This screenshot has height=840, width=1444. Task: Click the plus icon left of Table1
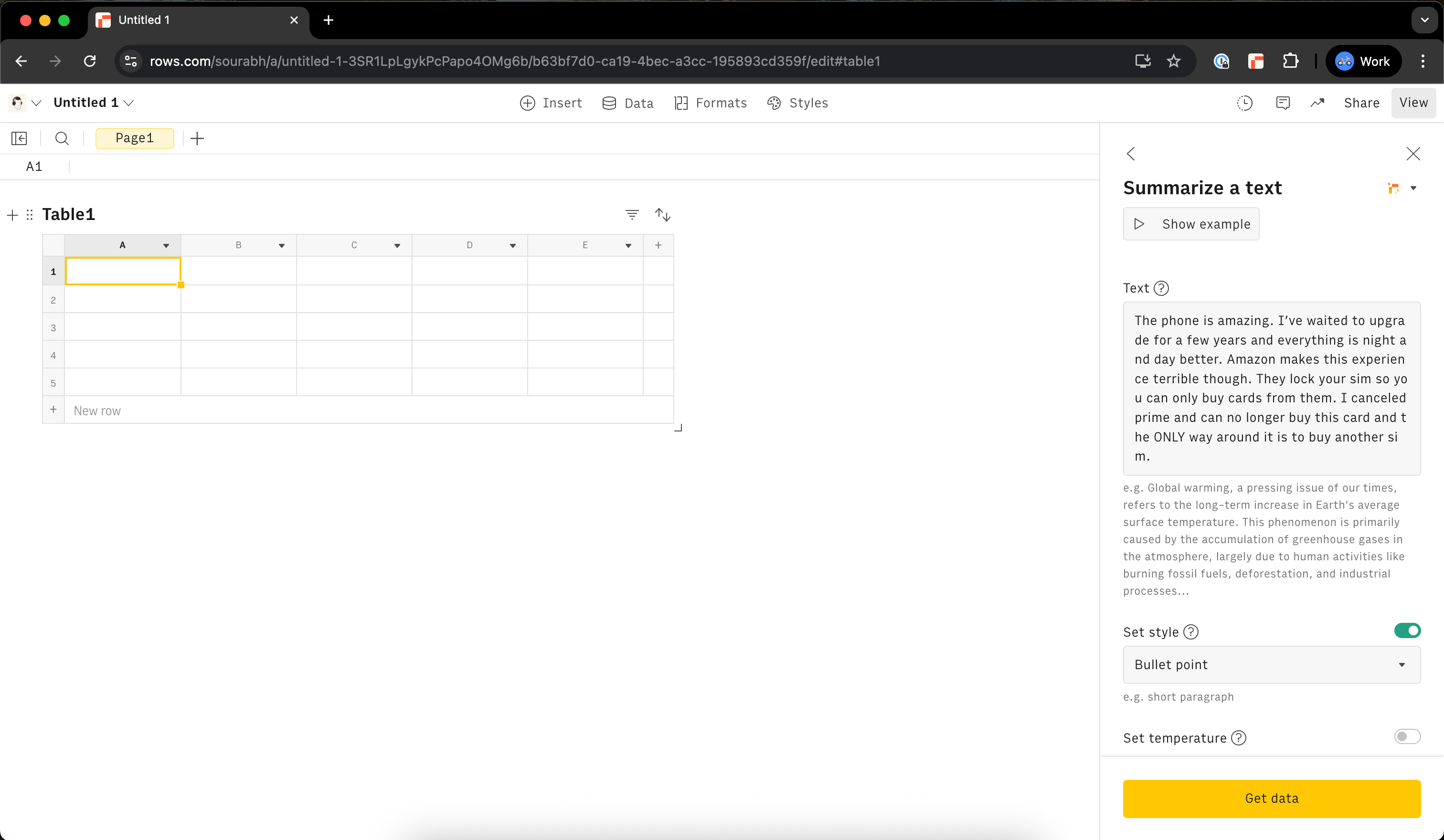(x=12, y=215)
